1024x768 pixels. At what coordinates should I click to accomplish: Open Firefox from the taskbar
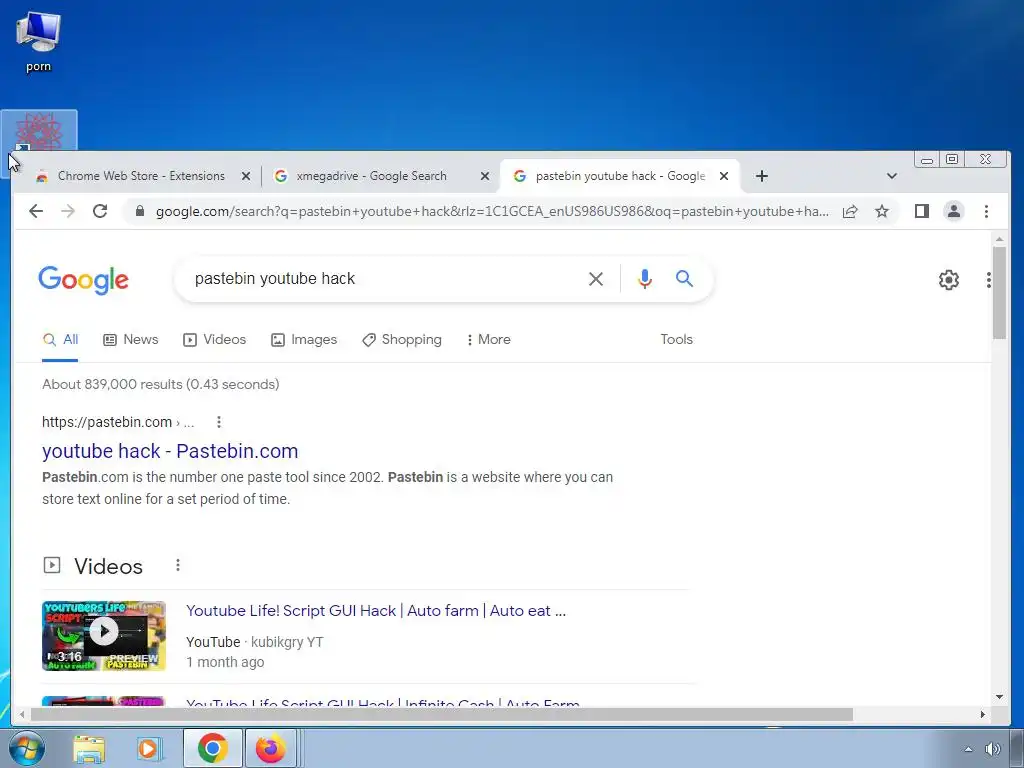(271, 748)
